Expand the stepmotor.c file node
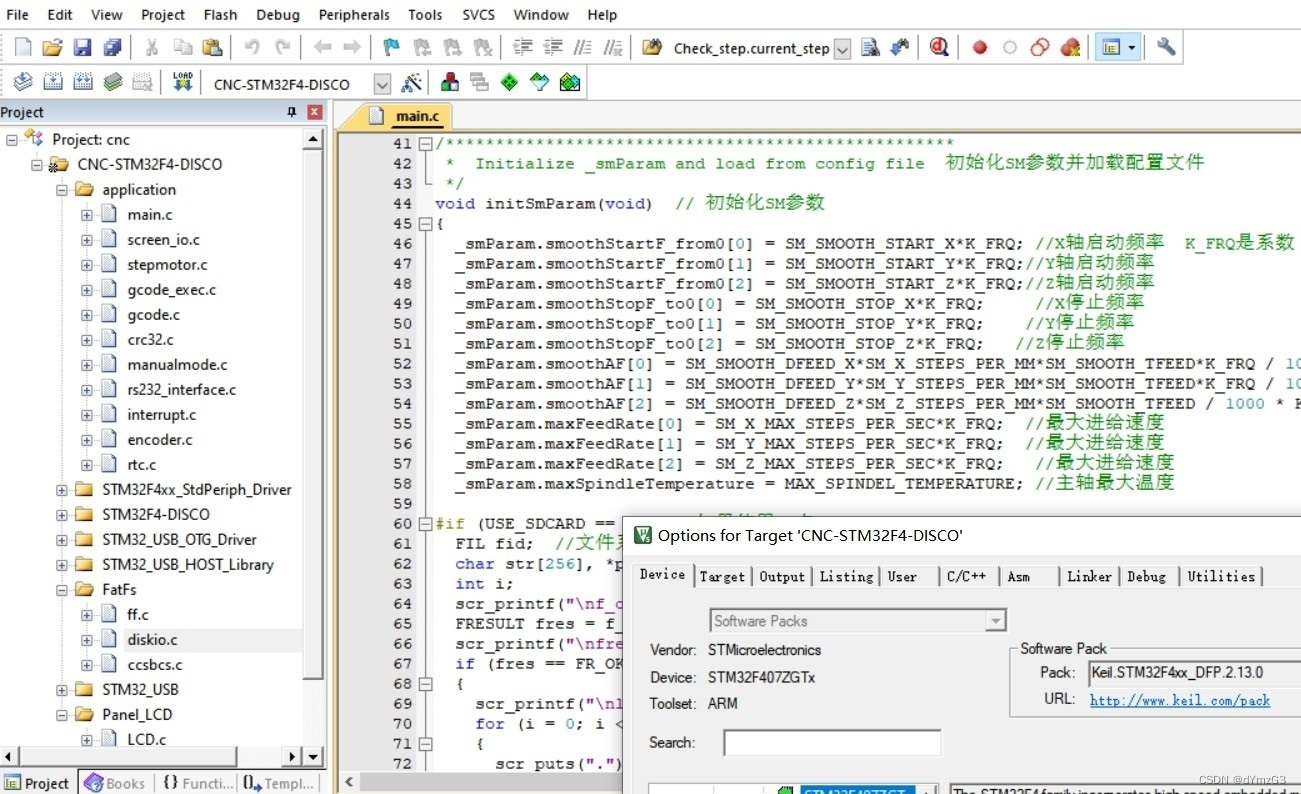The height and width of the screenshot is (794, 1301). [x=87, y=264]
